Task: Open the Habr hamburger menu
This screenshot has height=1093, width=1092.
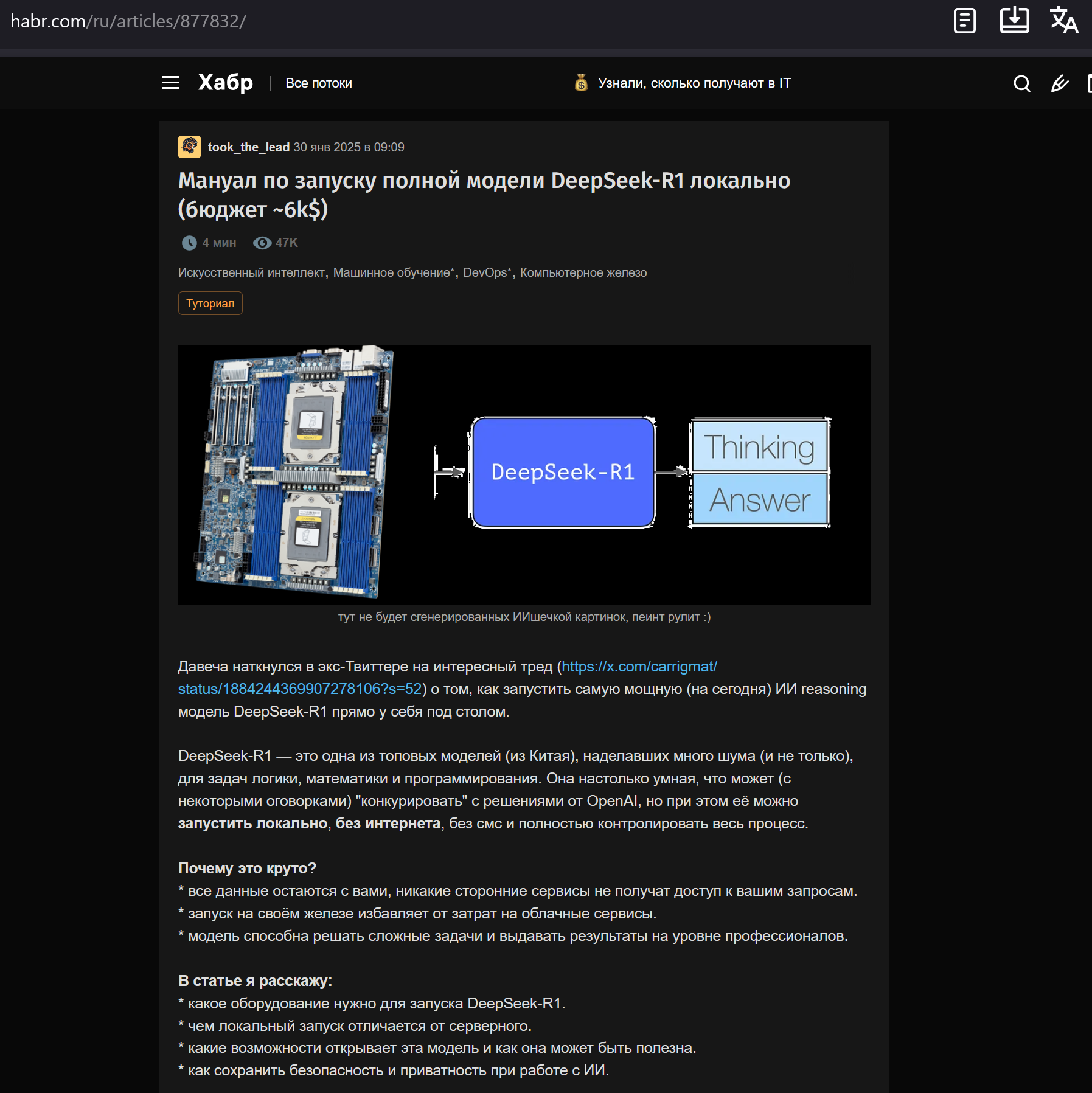Action: pos(170,83)
